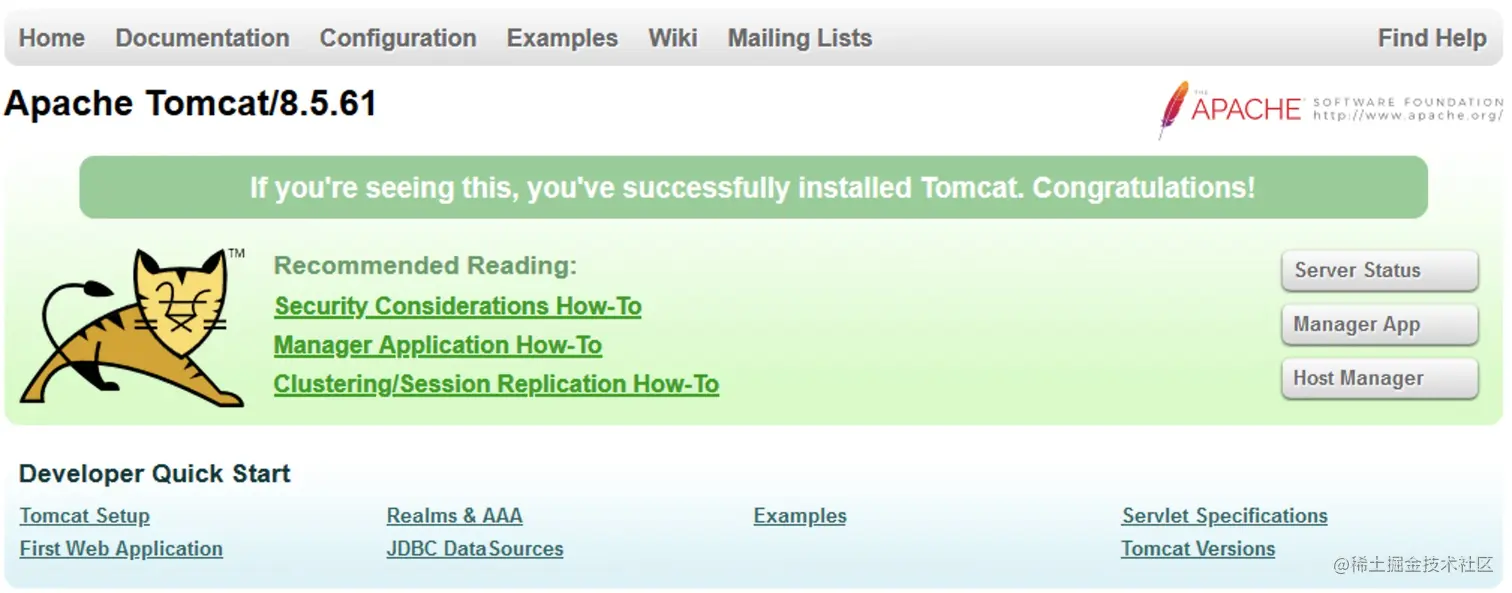Open the JDBC DataSources link
Viewport: 1512px width, 593px height.
coord(475,549)
